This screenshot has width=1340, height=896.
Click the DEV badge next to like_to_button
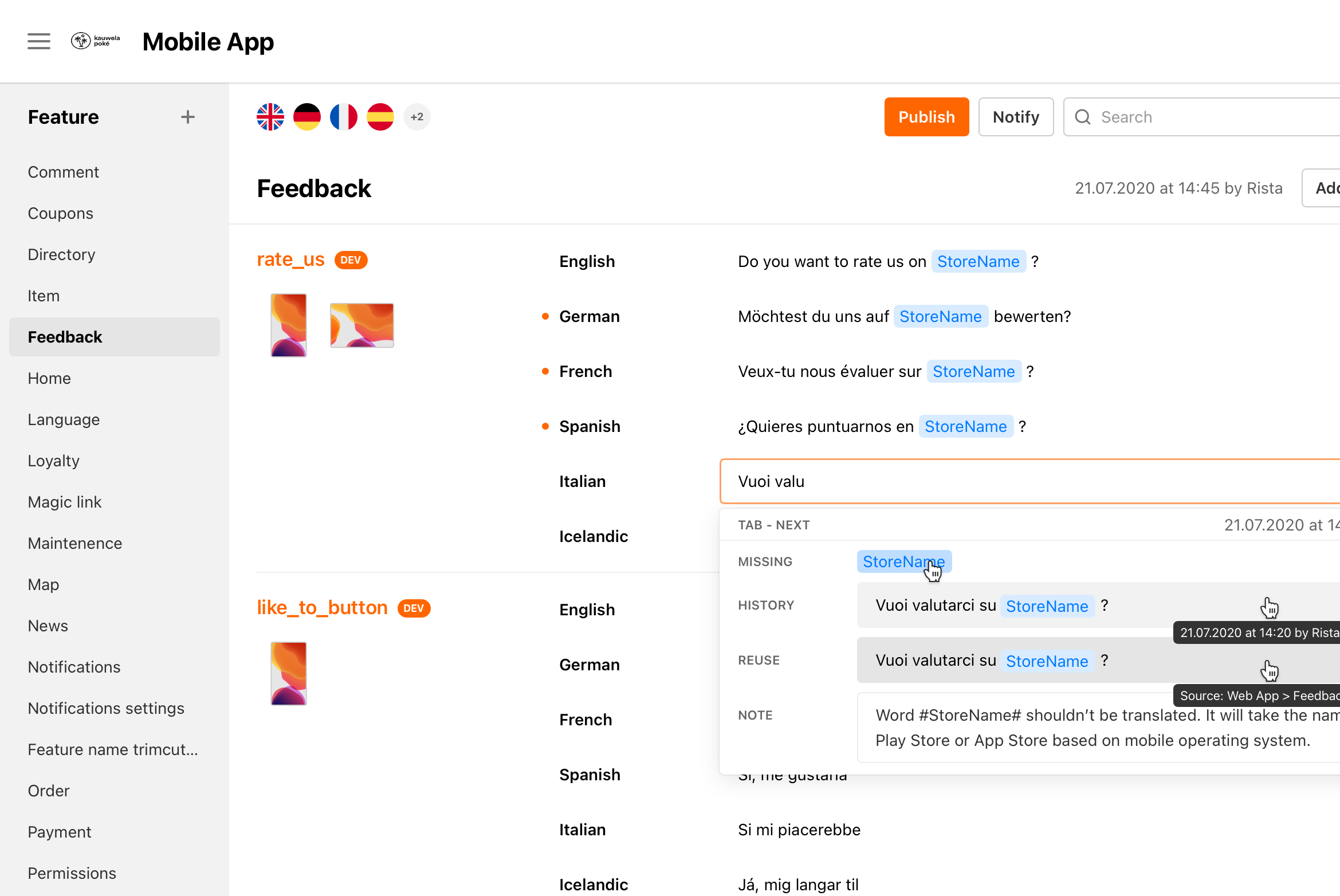[x=414, y=608]
